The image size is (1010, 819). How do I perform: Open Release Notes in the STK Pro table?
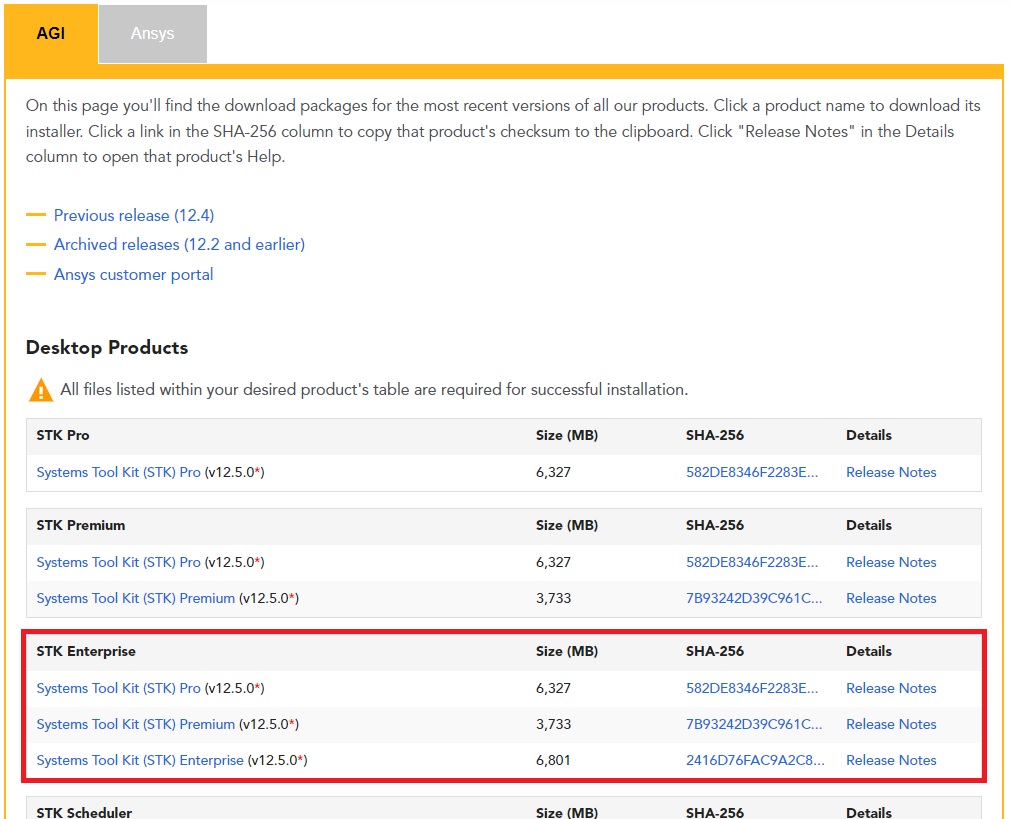point(890,472)
